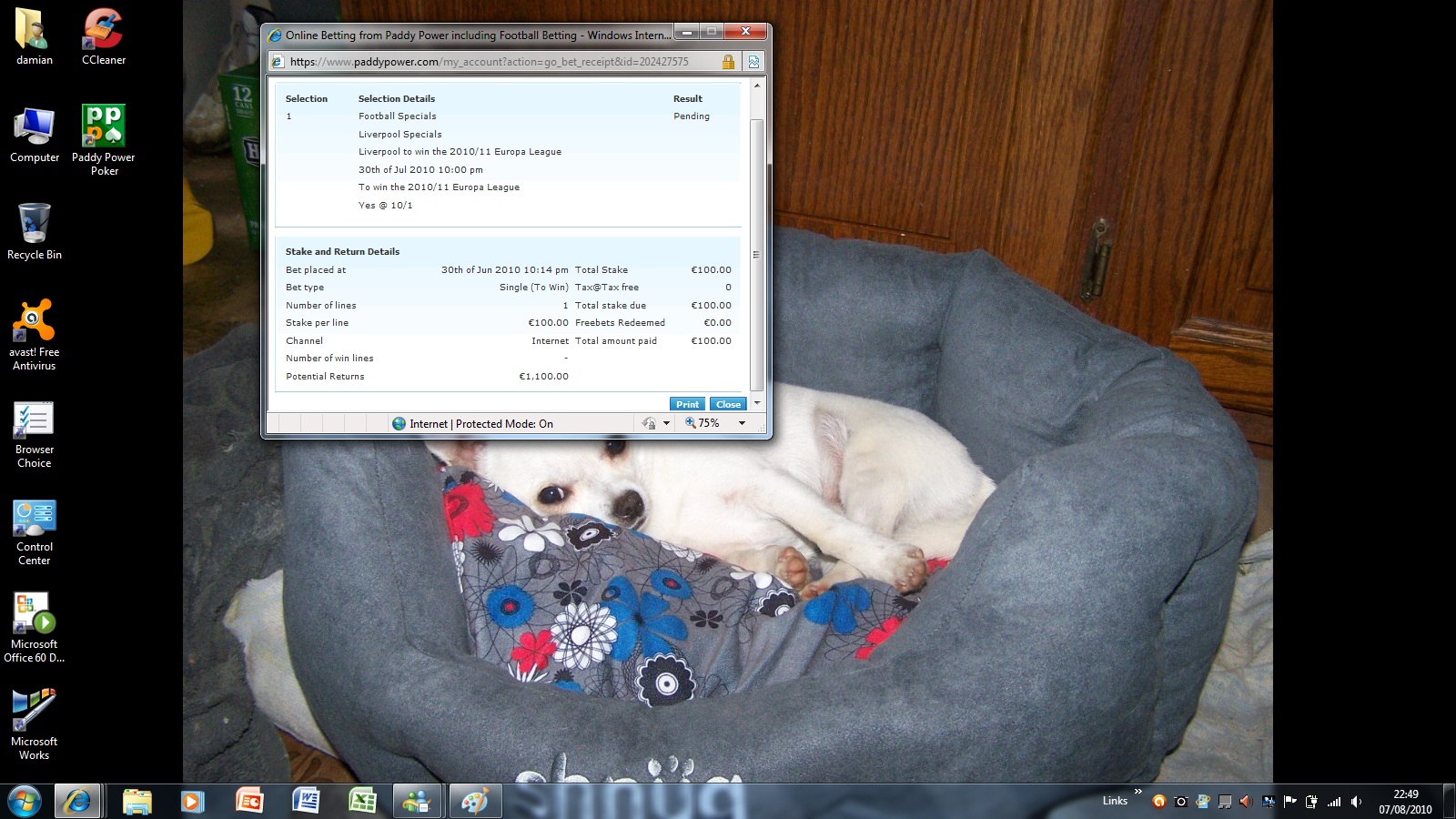Click the 'Liverpool Specials' text line
This screenshot has width=1456, height=819.
click(400, 135)
